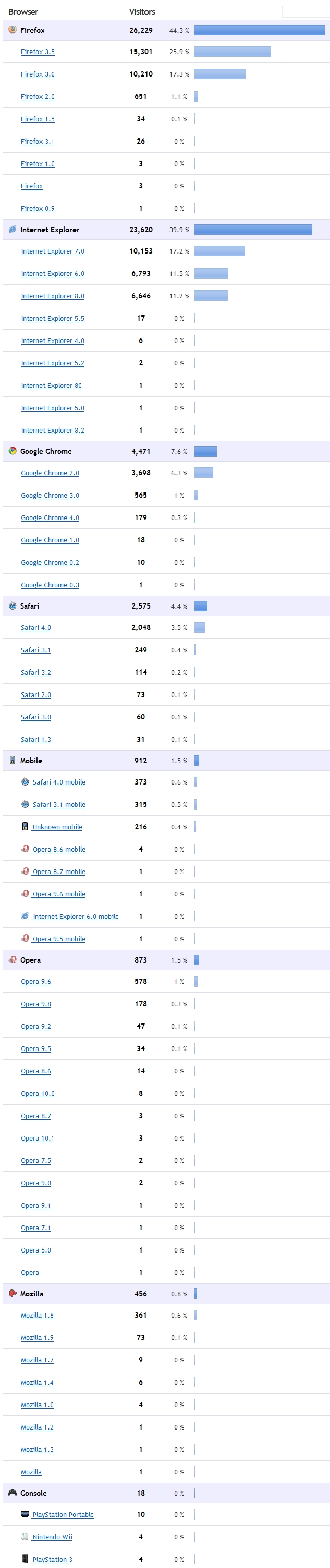The width and height of the screenshot is (330, 1568).
Task: Click the PlayStation 3 icon
Action: [x=25, y=1559]
